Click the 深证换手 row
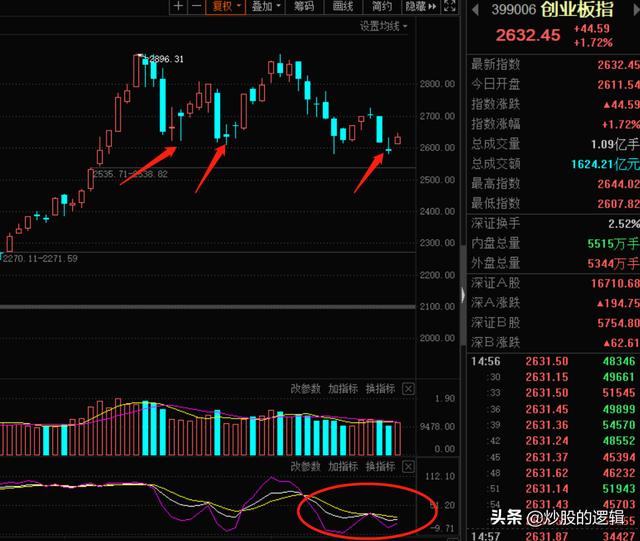Screen dimensions: 640x541 pyautogui.click(x=555, y=223)
